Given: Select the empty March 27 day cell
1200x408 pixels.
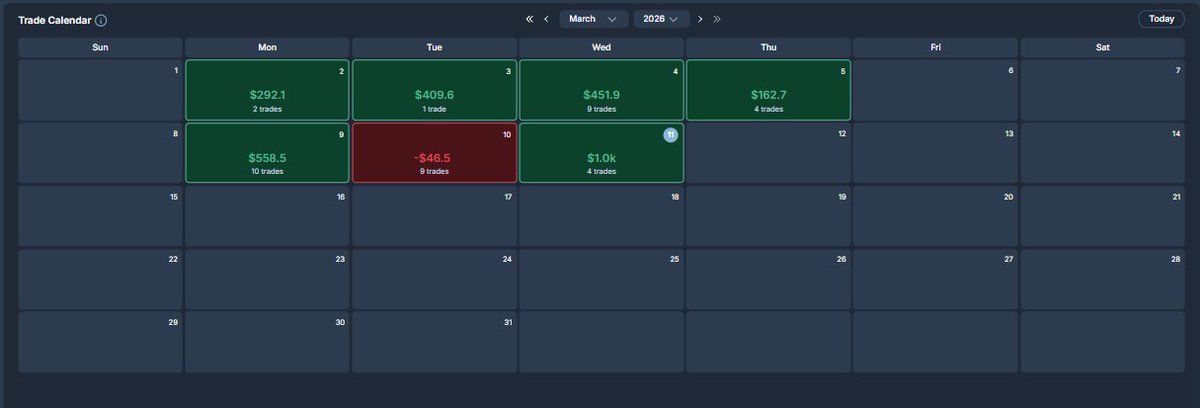Looking at the screenshot, I should pyautogui.click(x=935, y=279).
